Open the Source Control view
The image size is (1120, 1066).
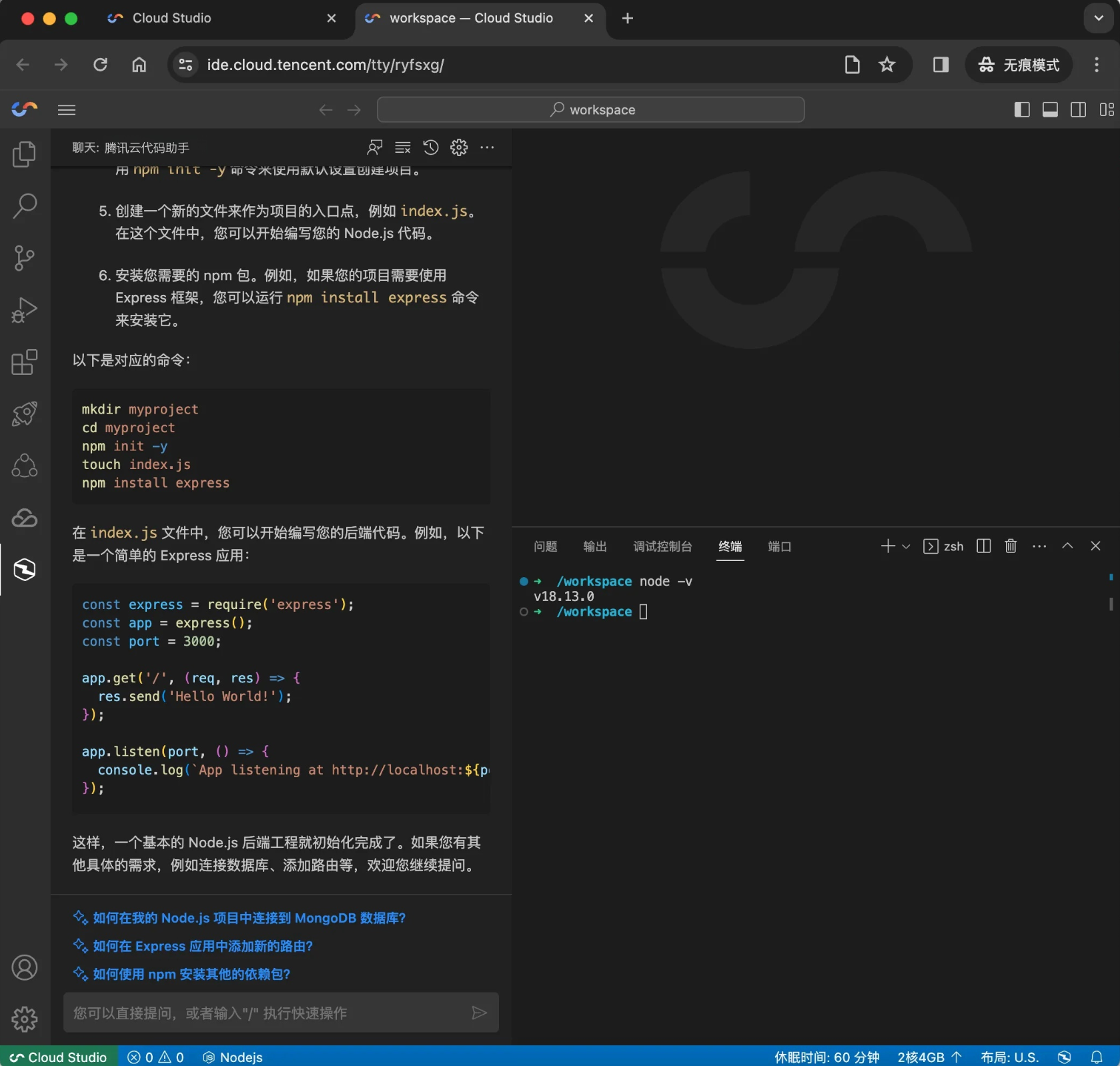(x=24, y=258)
